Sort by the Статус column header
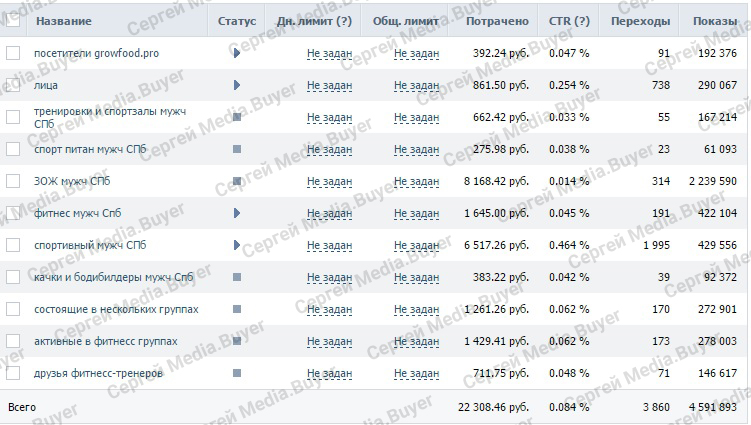 [x=237, y=21]
